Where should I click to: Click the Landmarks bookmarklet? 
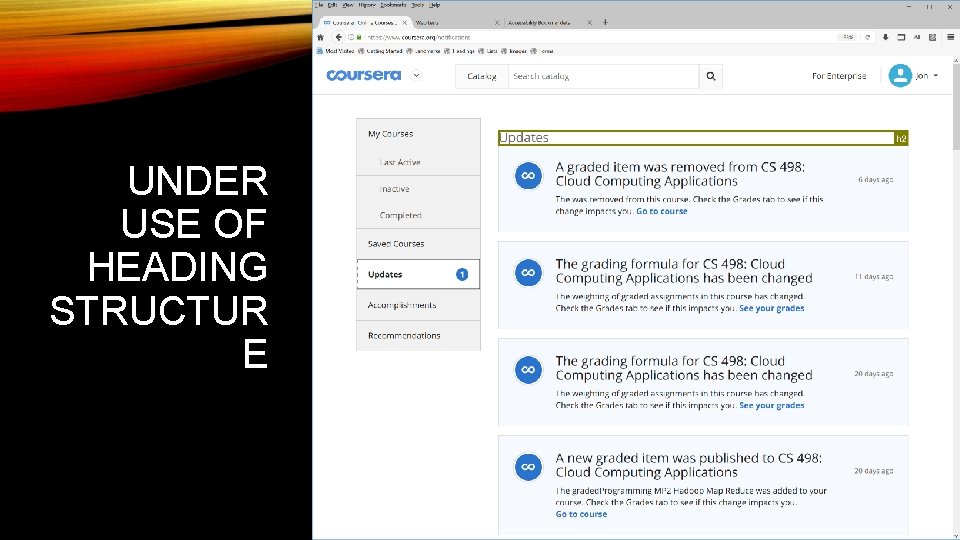coord(423,51)
